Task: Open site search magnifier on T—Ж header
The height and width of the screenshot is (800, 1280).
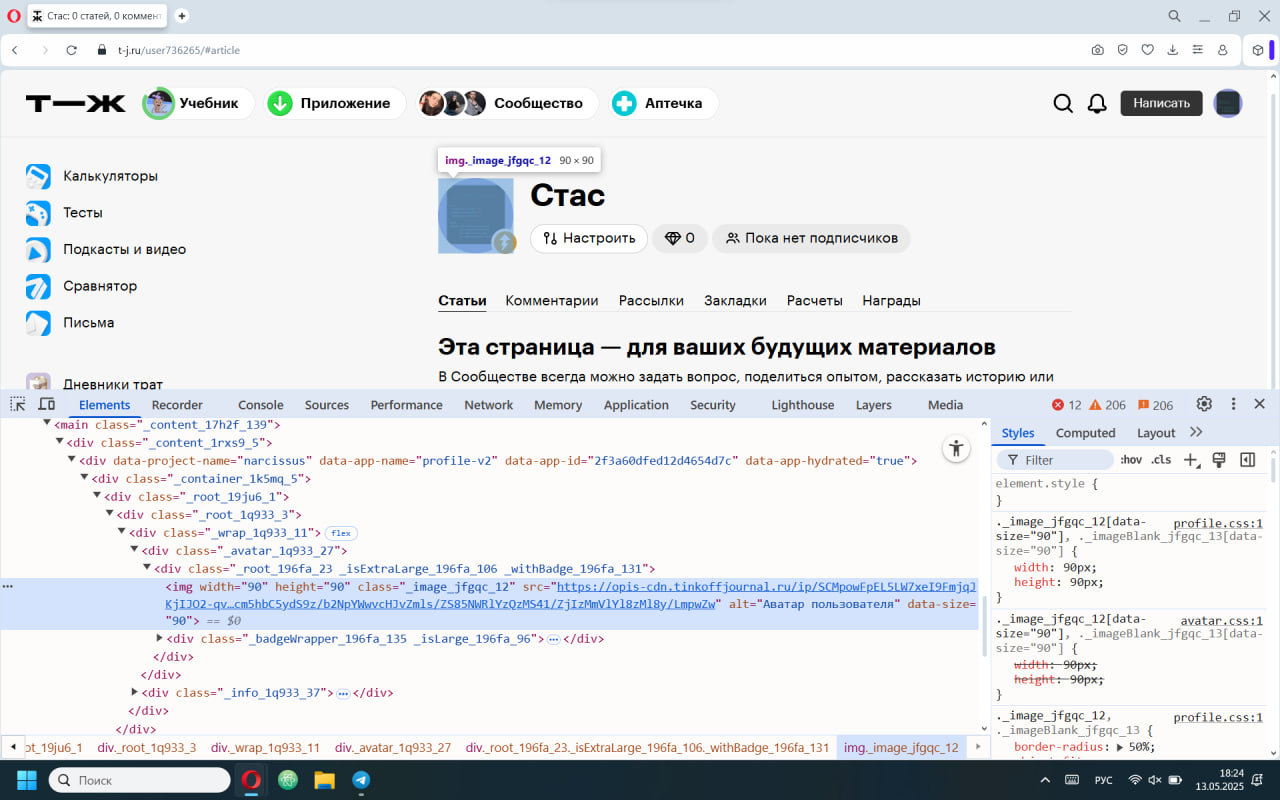Action: (1063, 103)
